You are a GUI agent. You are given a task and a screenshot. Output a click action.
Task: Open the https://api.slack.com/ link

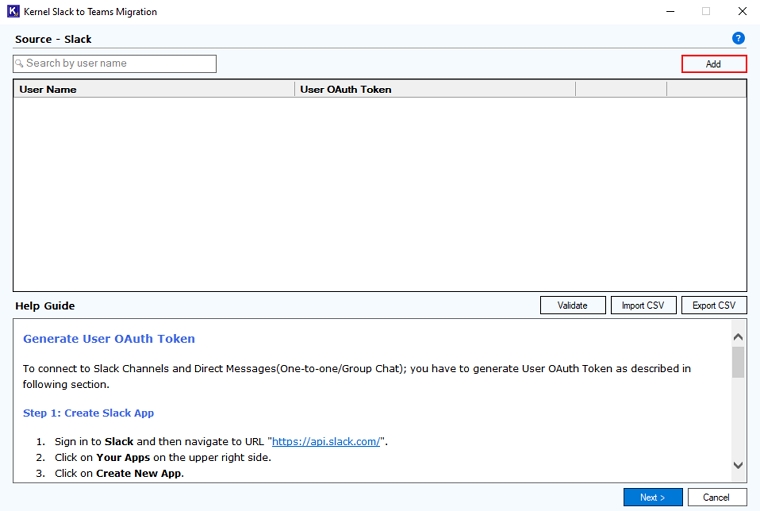pyautogui.click(x=326, y=441)
